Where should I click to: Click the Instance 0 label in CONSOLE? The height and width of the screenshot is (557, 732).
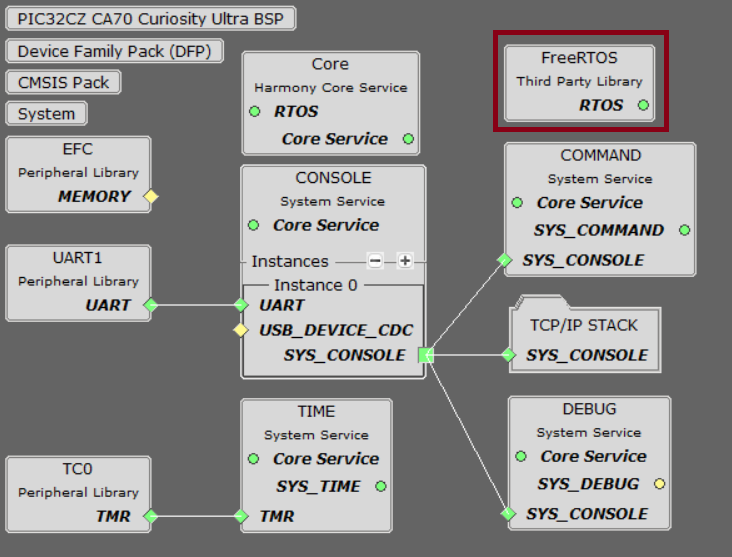click(x=316, y=285)
